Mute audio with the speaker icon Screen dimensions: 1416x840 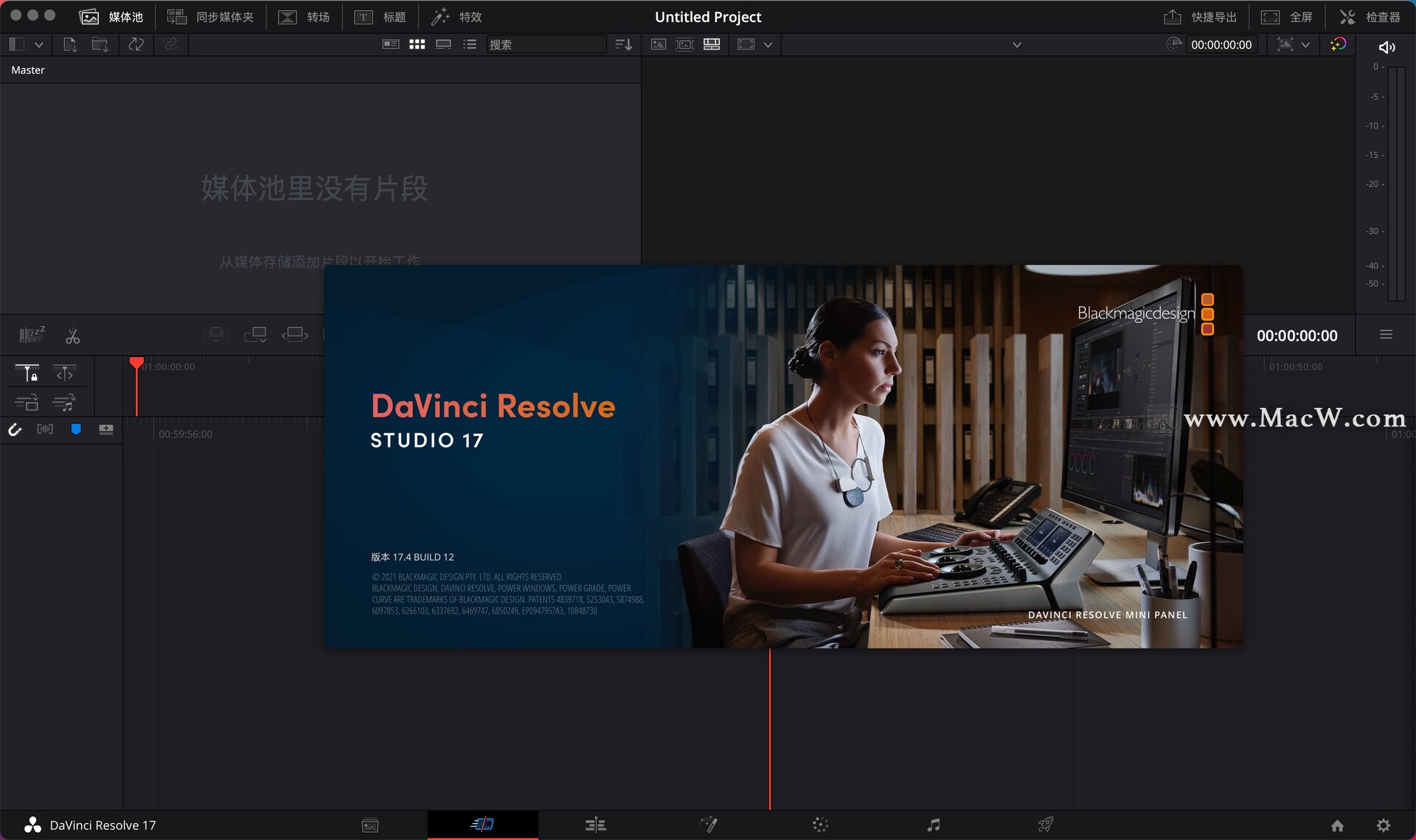tap(1386, 47)
